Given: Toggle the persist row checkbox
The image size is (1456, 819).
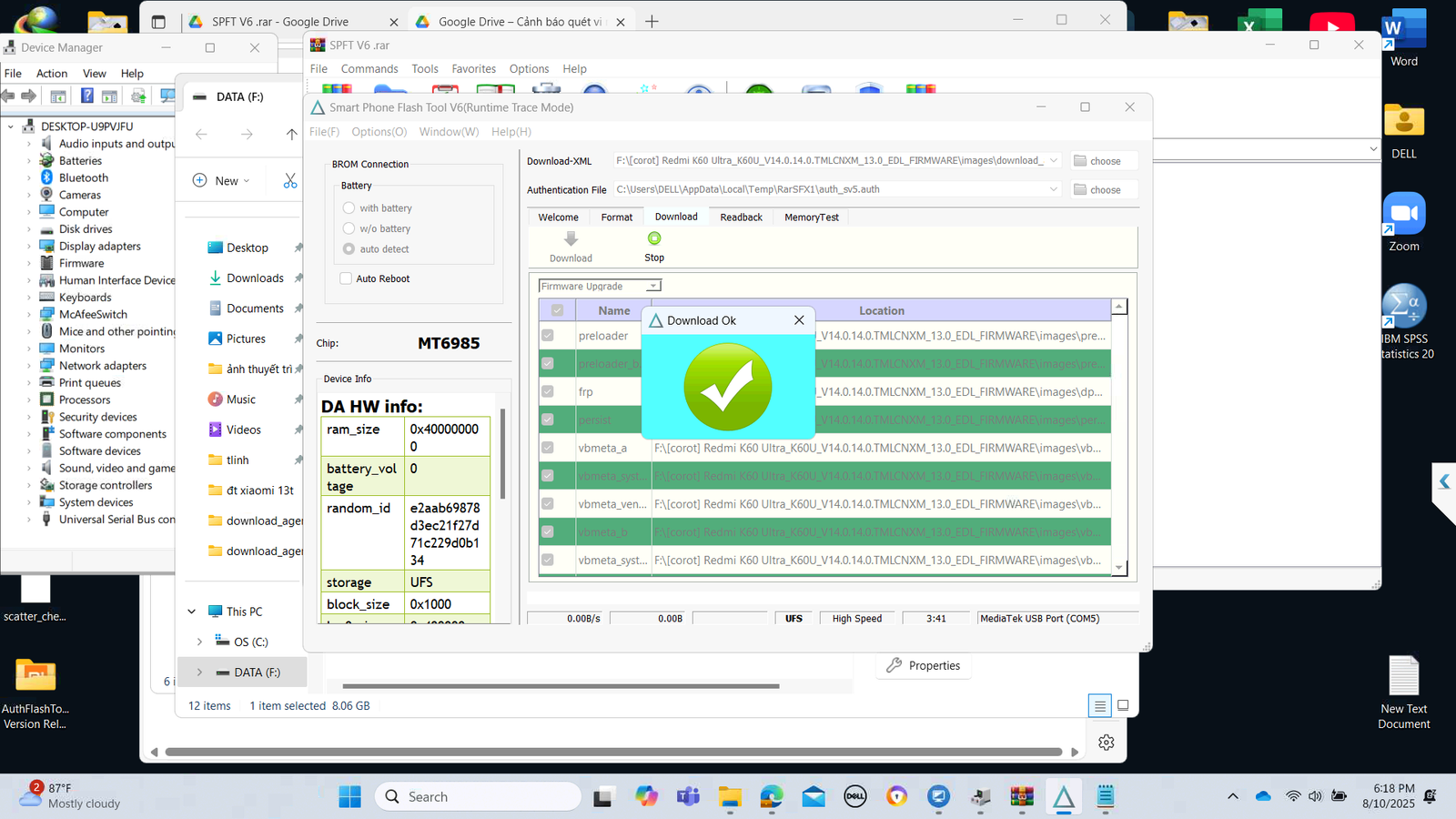Looking at the screenshot, I should [x=548, y=420].
